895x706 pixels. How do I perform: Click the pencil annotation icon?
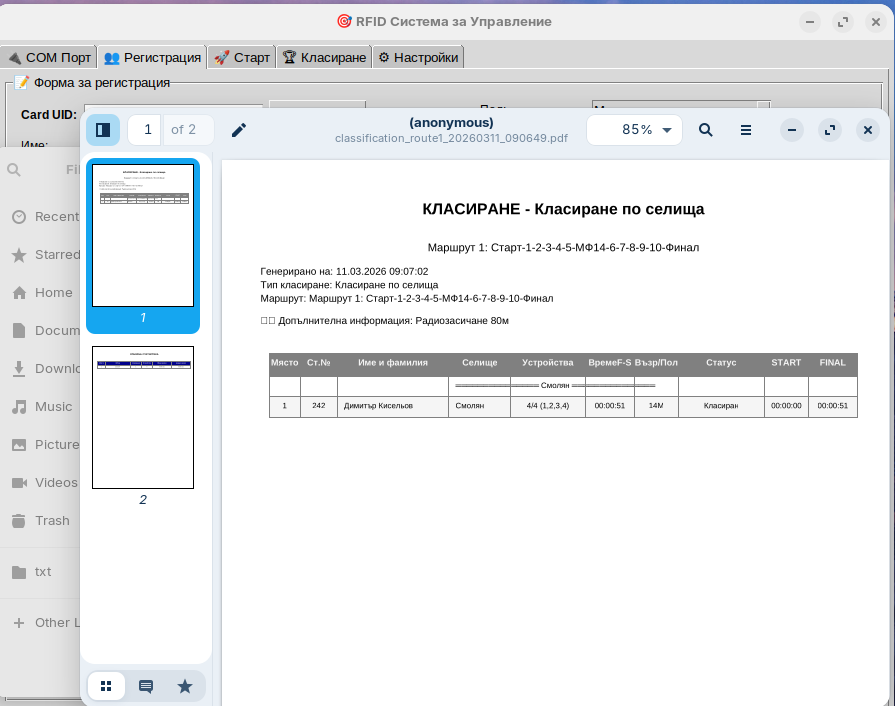tap(239, 130)
